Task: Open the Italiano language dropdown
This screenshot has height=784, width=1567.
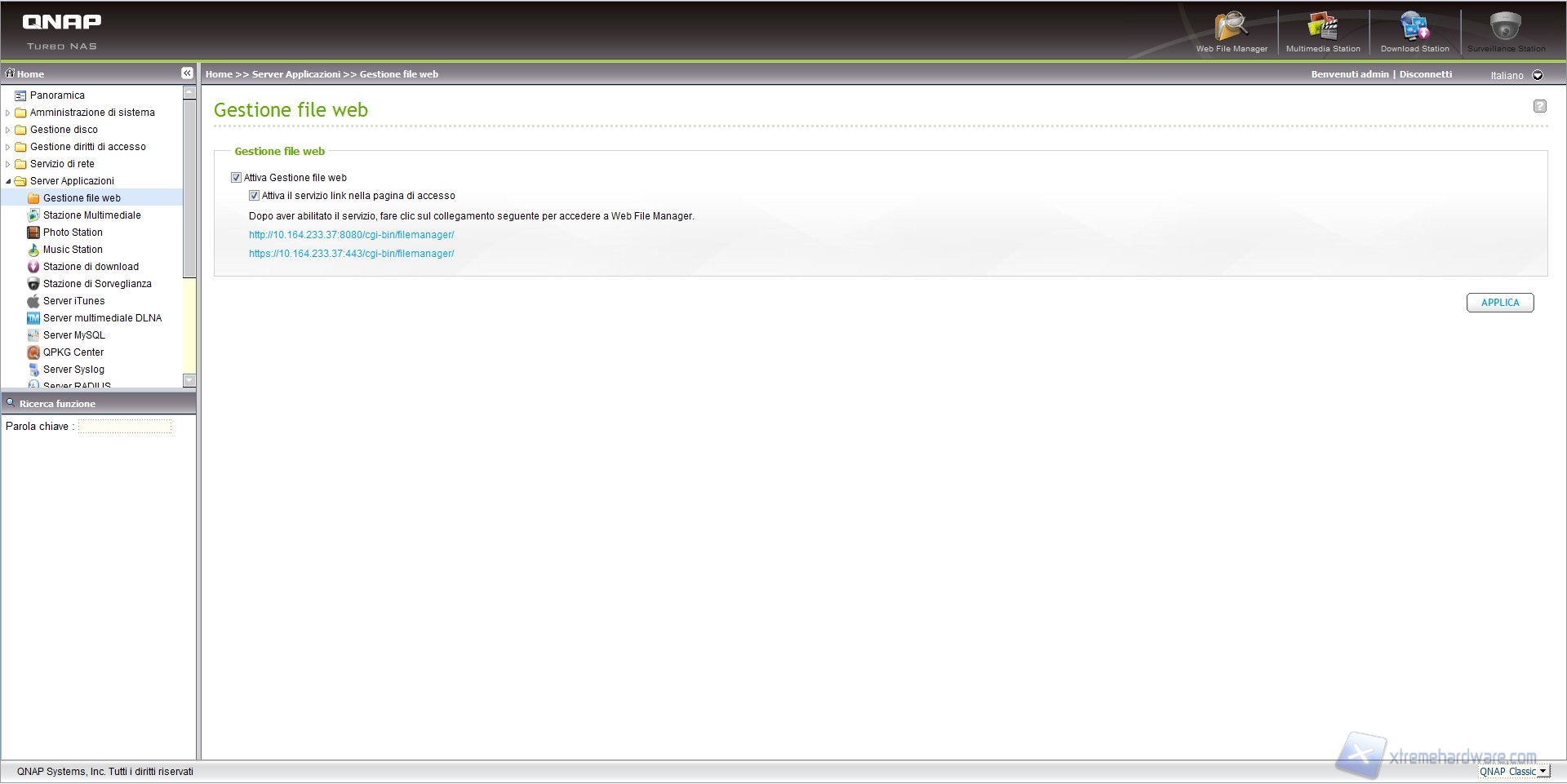Action: pos(1538,75)
